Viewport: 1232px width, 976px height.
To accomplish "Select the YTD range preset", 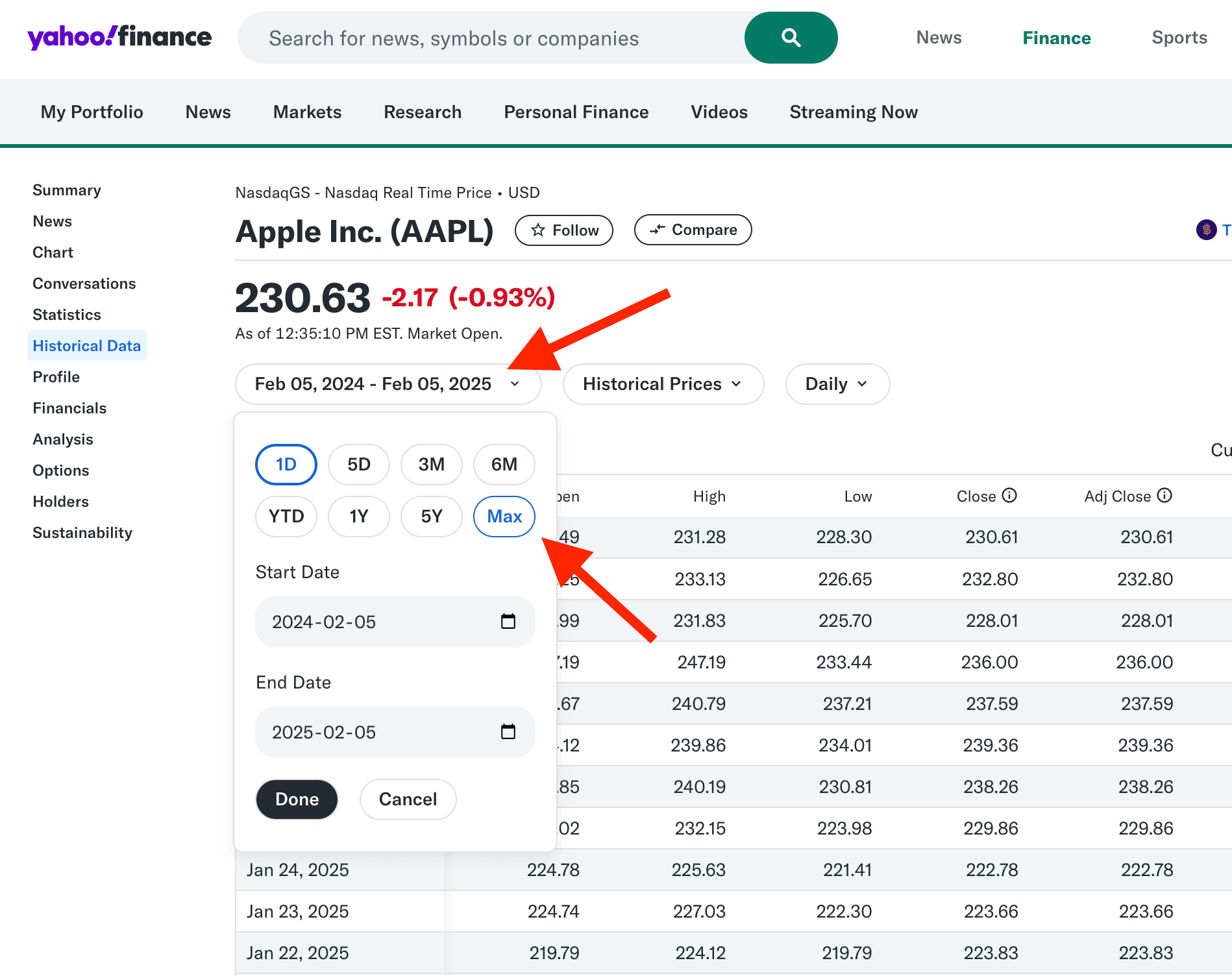I will (286, 517).
